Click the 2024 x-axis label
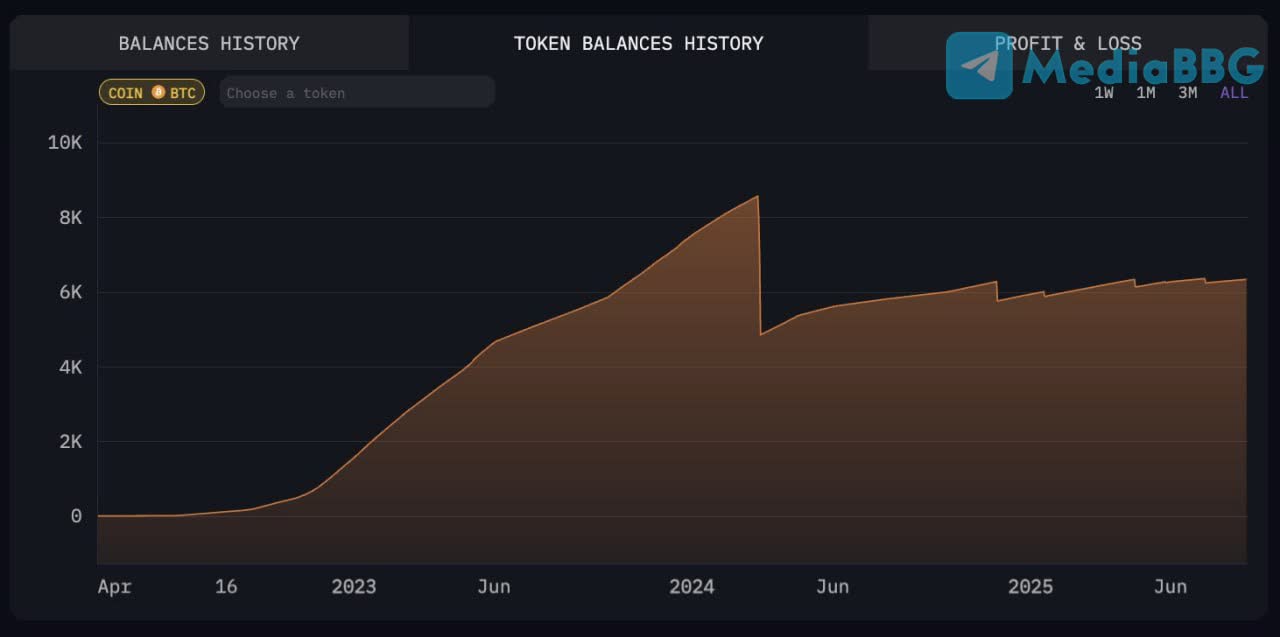 point(692,586)
